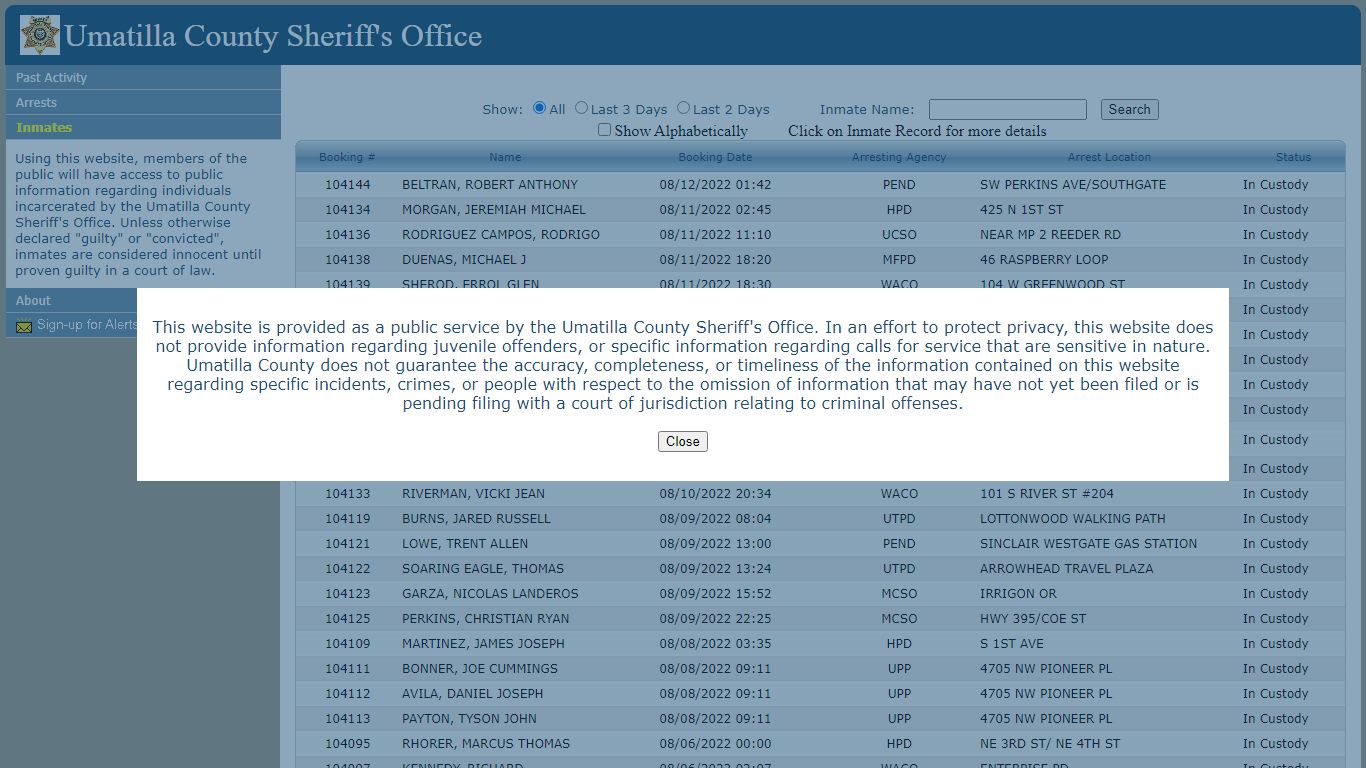
Task: Click arrest location IRRIGON OR
Action: coord(1018,593)
